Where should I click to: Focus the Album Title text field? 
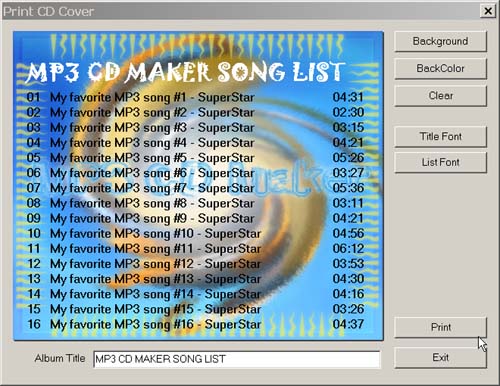[237, 359]
